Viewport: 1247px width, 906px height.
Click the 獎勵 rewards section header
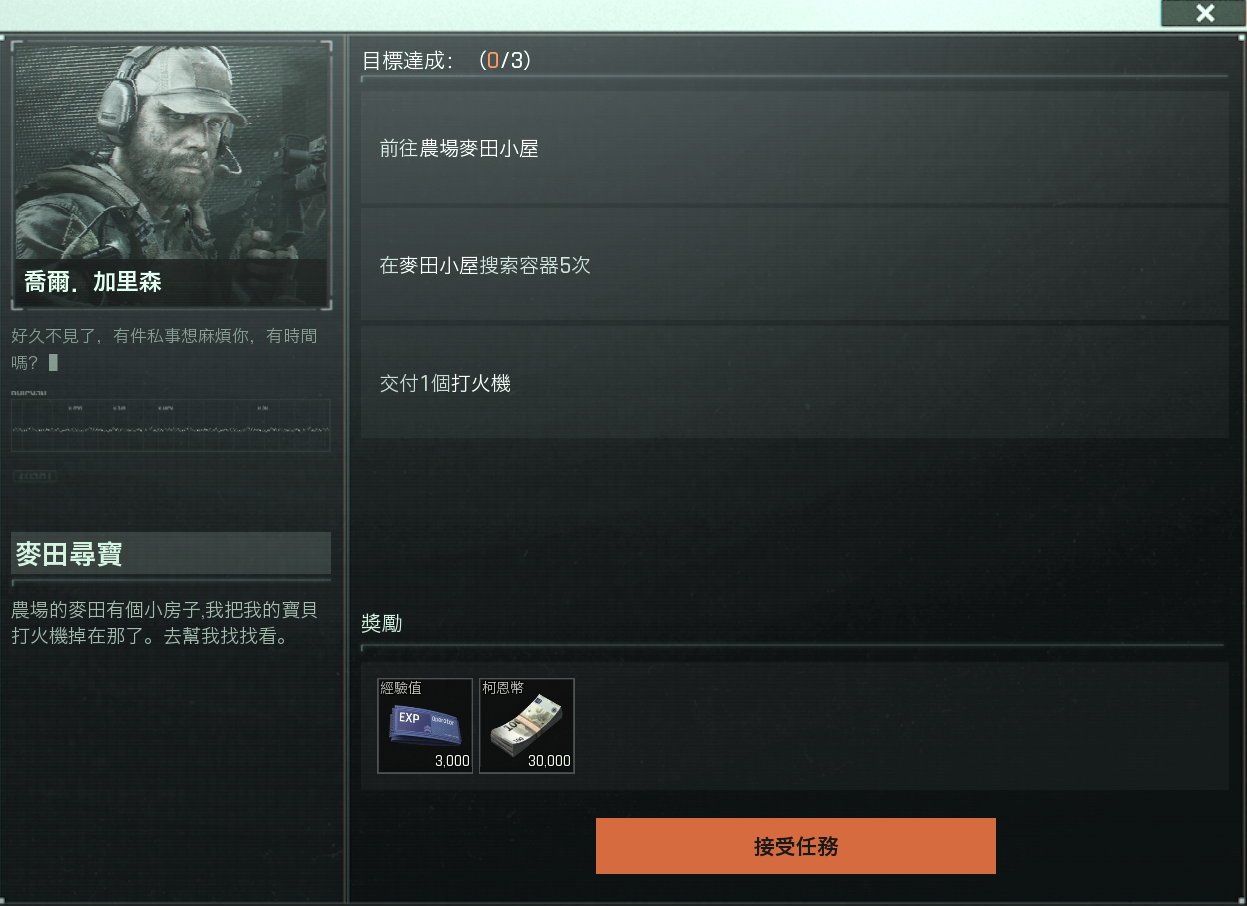coord(381,623)
